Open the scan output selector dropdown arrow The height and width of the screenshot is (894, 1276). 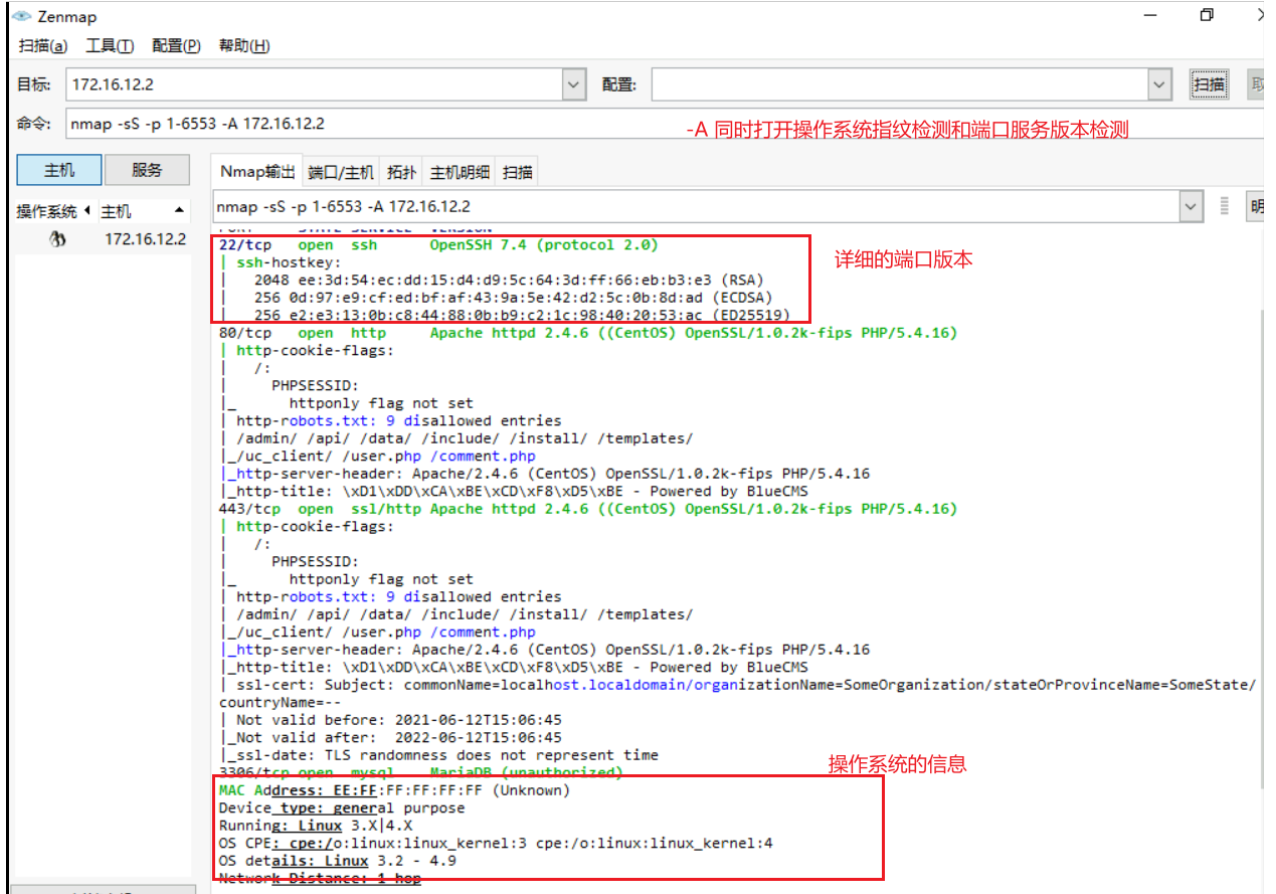[x=1191, y=207]
